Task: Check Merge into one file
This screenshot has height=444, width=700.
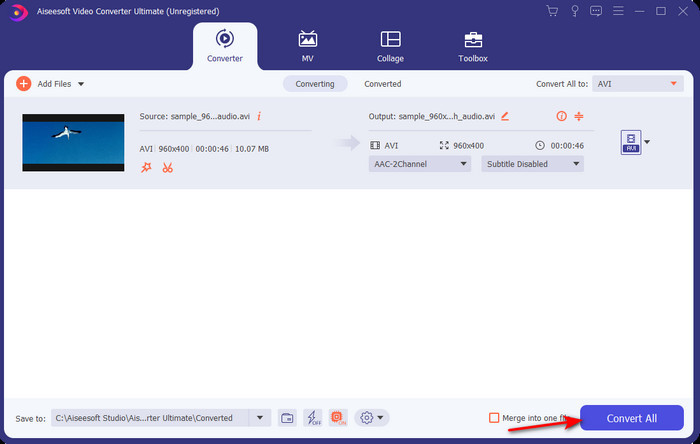Action: (494, 418)
